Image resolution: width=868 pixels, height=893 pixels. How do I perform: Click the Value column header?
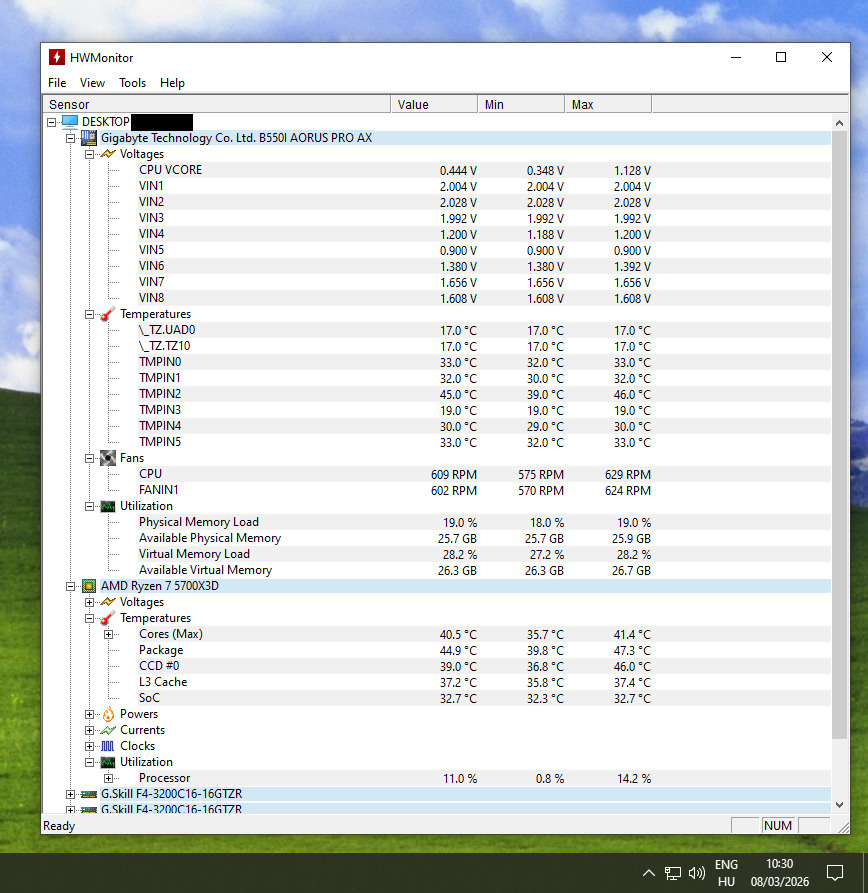pyautogui.click(x=434, y=104)
